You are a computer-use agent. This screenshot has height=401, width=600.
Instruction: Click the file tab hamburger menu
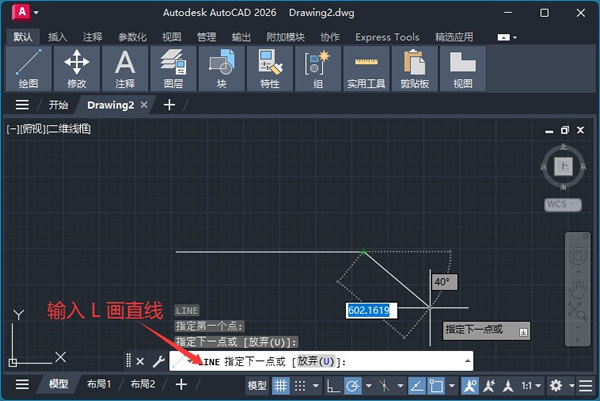22,105
